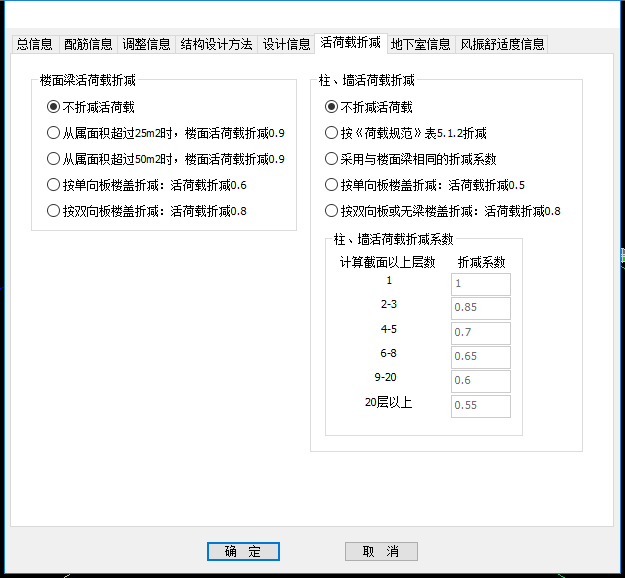
Task: Click the 9-20 floors coefficient field 0.6
Action: (x=481, y=381)
